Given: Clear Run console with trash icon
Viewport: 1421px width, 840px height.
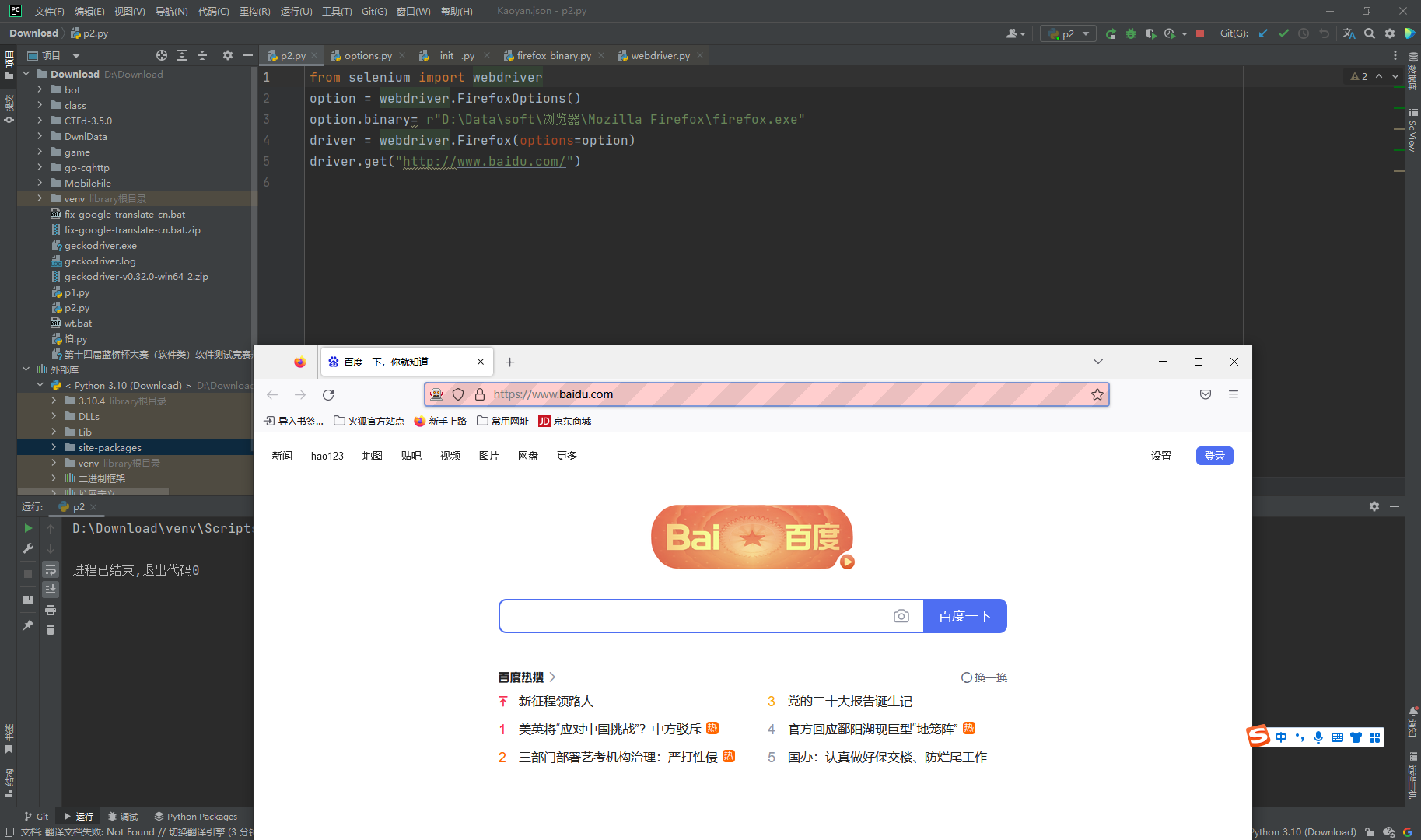Looking at the screenshot, I should tap(51, 630).
